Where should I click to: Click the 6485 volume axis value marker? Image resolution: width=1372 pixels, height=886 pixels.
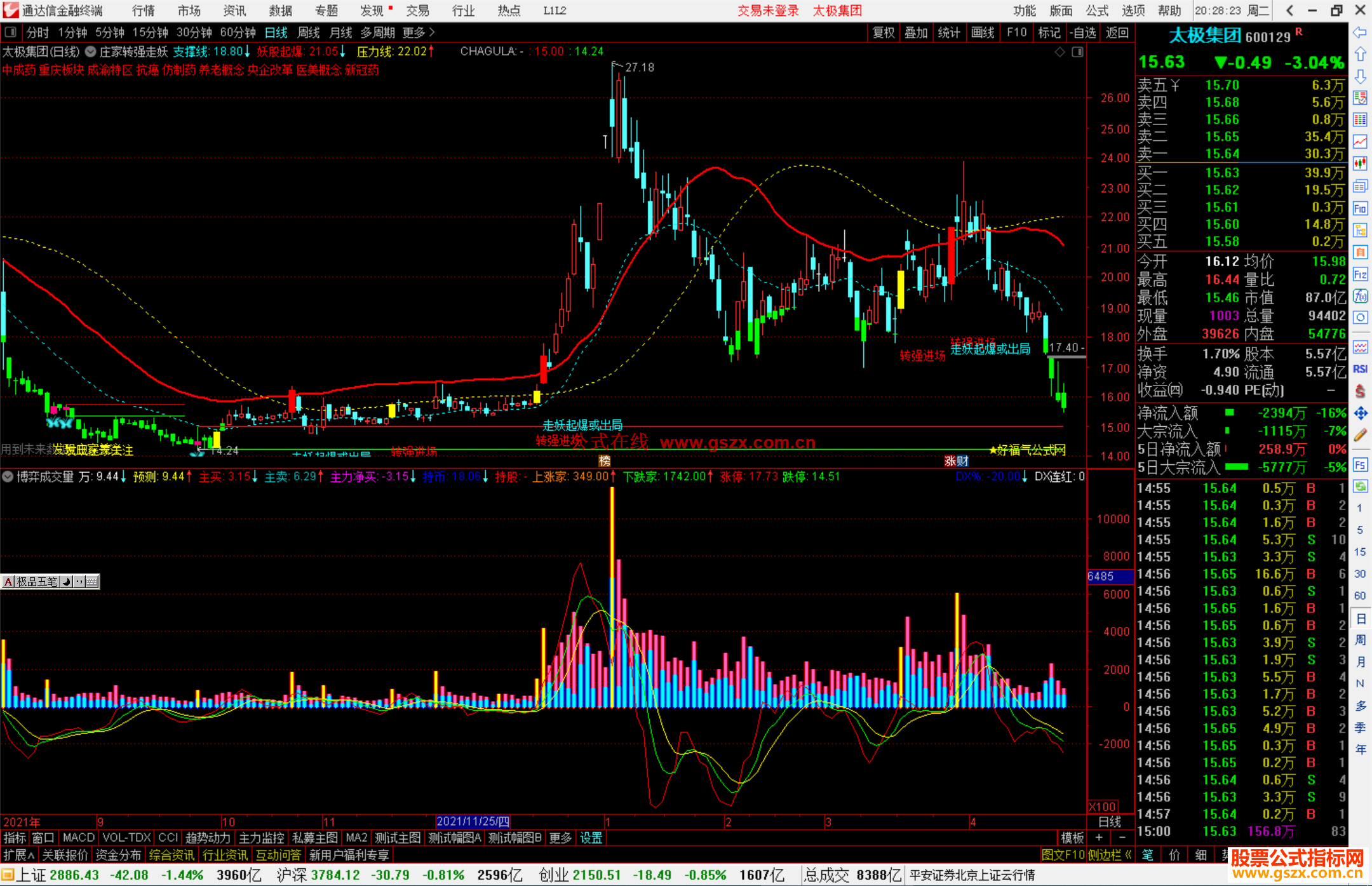pyautogui.click(x=1110, y=576)
